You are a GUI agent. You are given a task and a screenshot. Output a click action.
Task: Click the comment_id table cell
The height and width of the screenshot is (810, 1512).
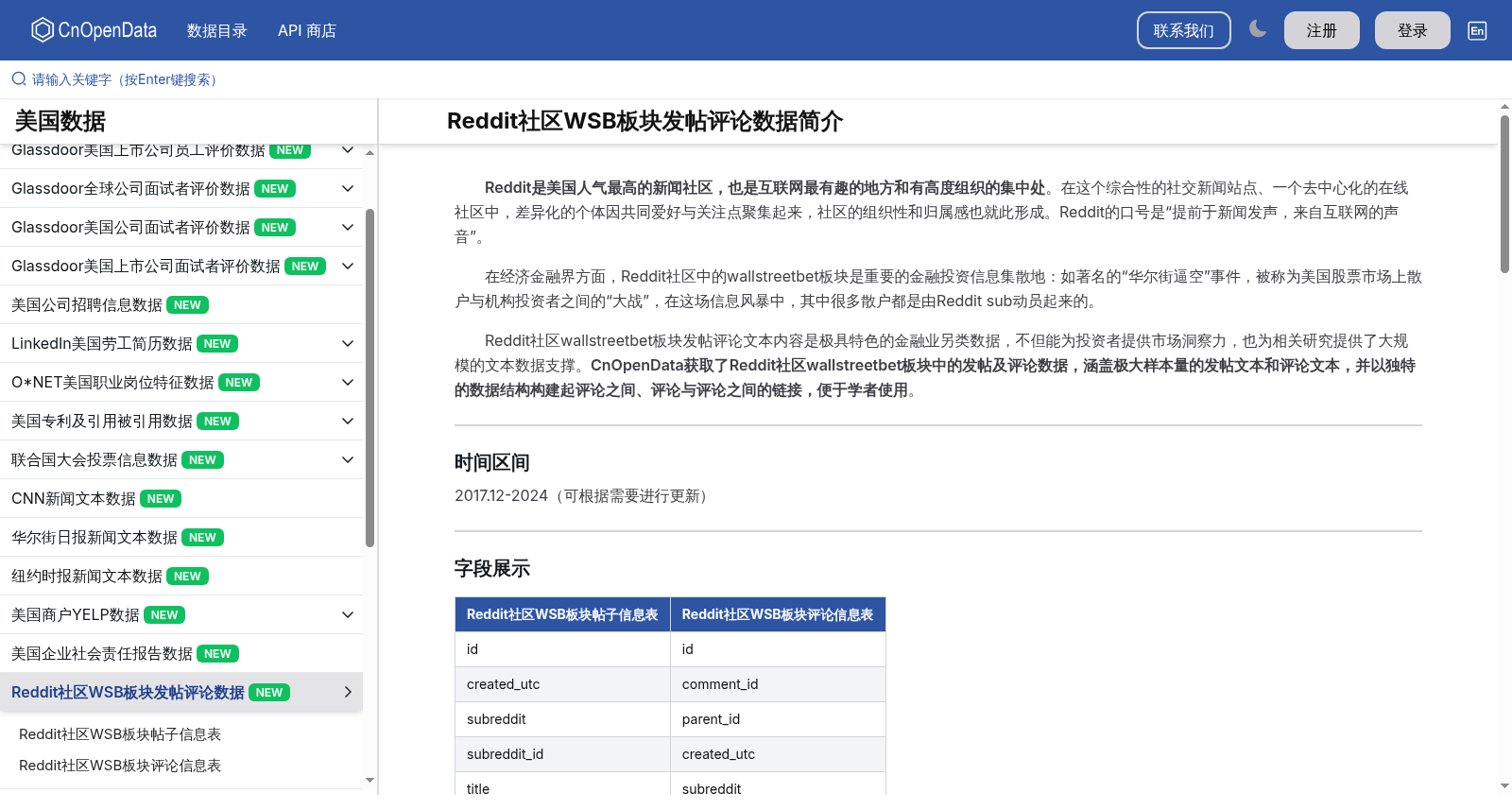point(778,684)
